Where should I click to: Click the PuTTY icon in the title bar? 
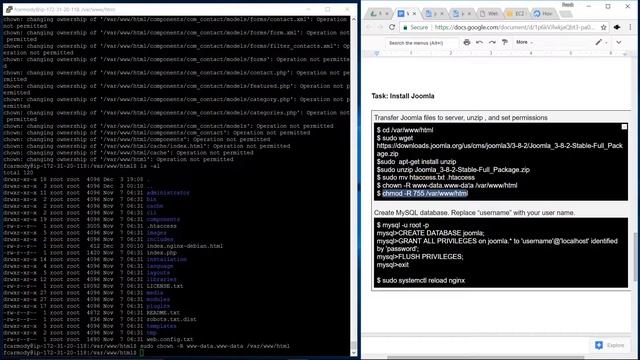tap(9, 9)
